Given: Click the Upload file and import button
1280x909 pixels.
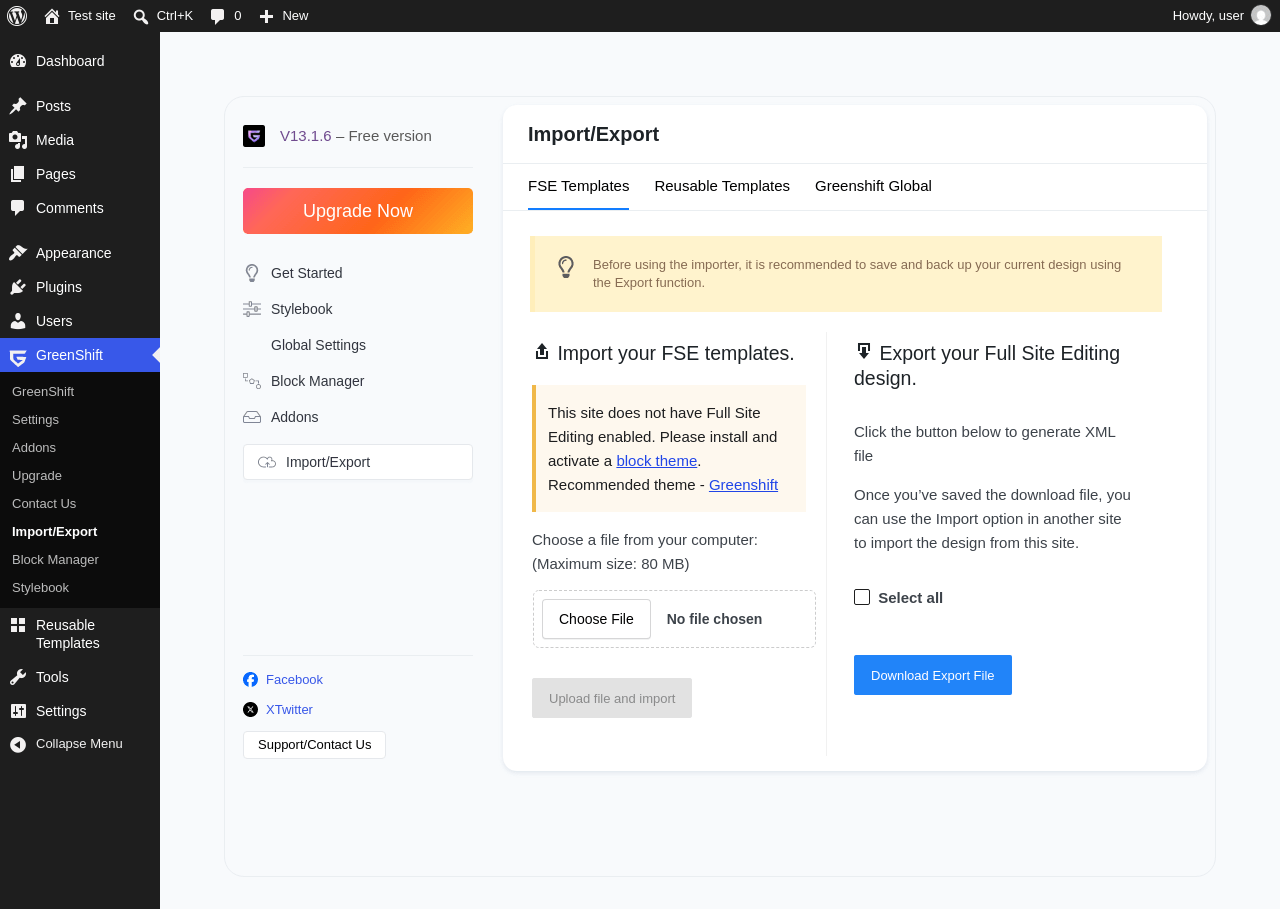Looking at the screenshot, I should tap(612, 698).
